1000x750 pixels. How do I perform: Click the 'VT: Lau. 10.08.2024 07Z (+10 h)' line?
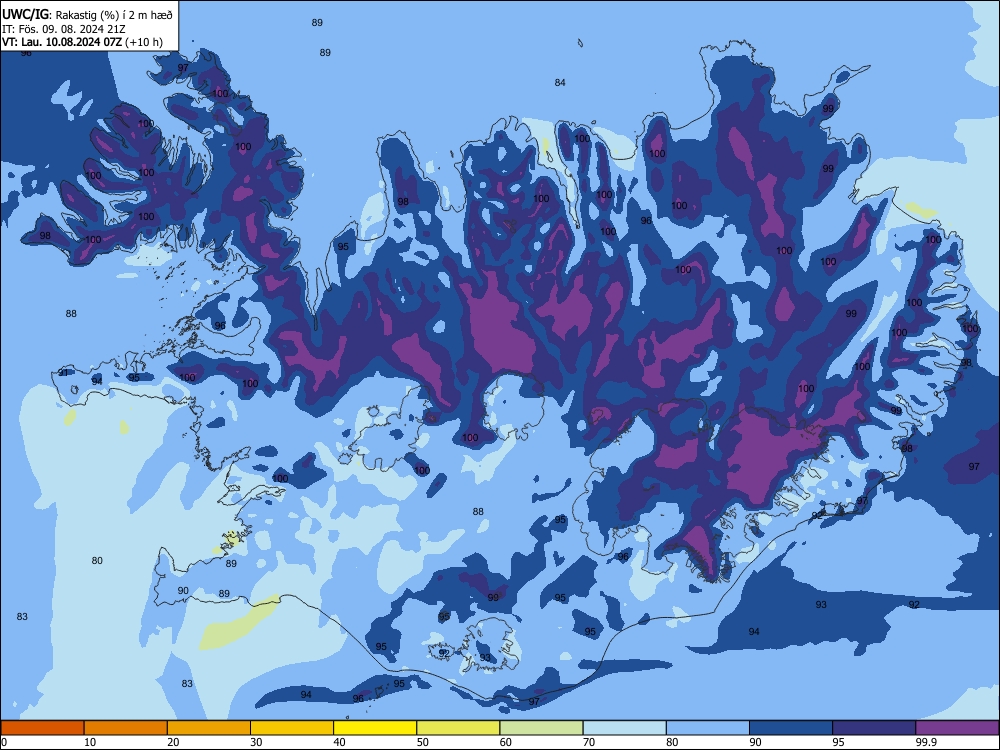point(82,43)
